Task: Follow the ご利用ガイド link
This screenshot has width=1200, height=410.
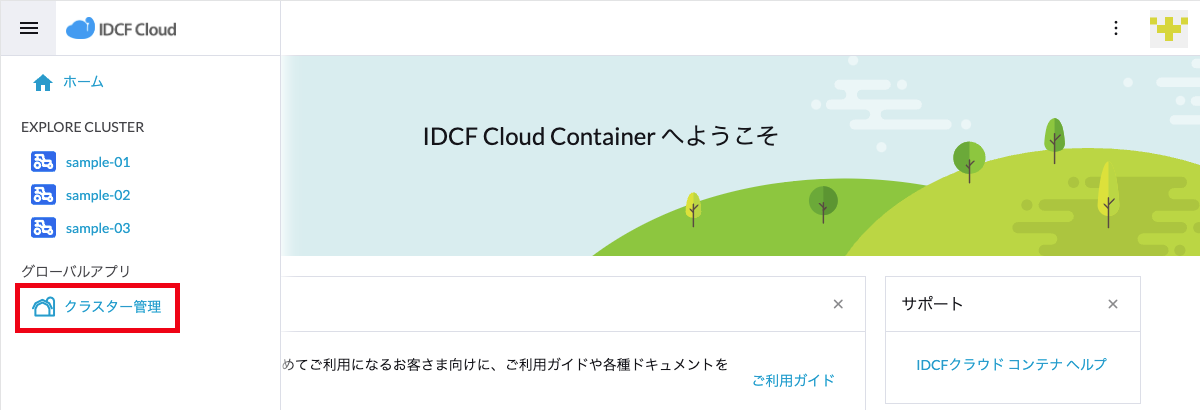Action: [x=793, y=380]
